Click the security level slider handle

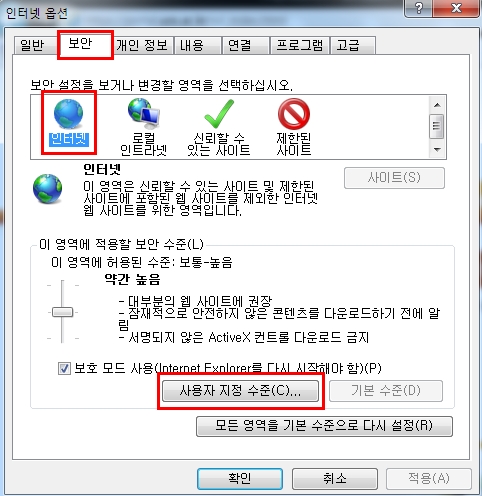point(62,312)
